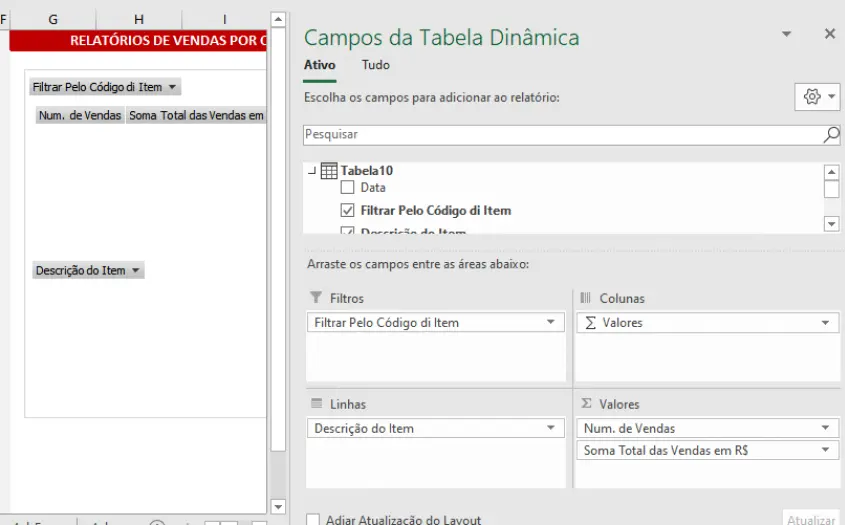Click the Linhas area icon

point(316,403)
